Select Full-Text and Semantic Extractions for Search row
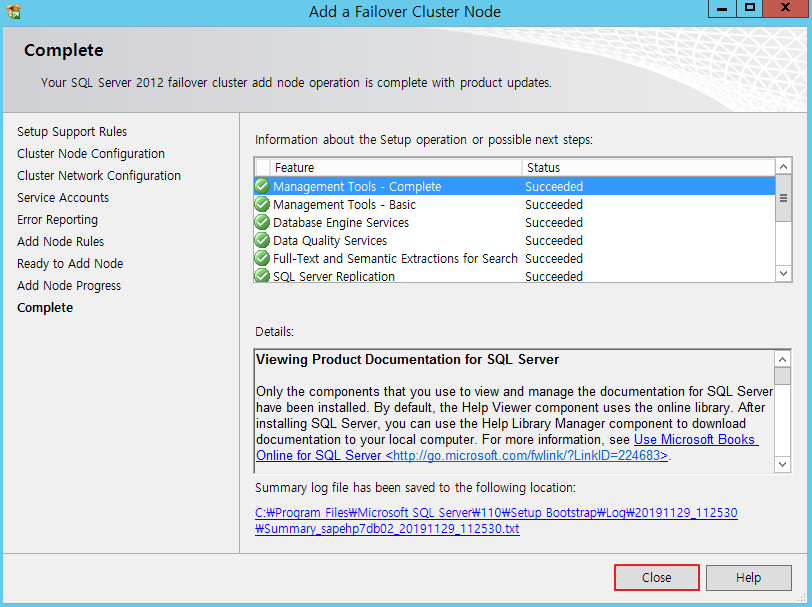This screenshot has height=607, width=812. (x=515, y=258)
